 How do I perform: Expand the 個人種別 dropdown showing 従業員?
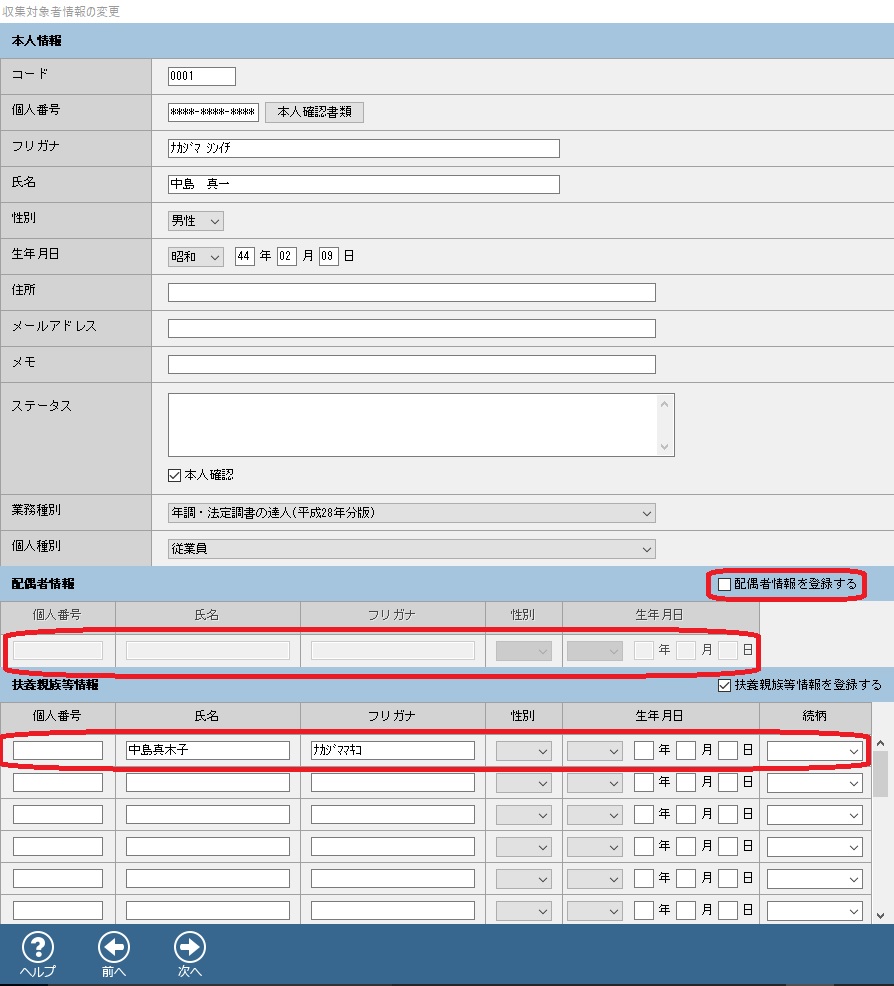point(411,549)
